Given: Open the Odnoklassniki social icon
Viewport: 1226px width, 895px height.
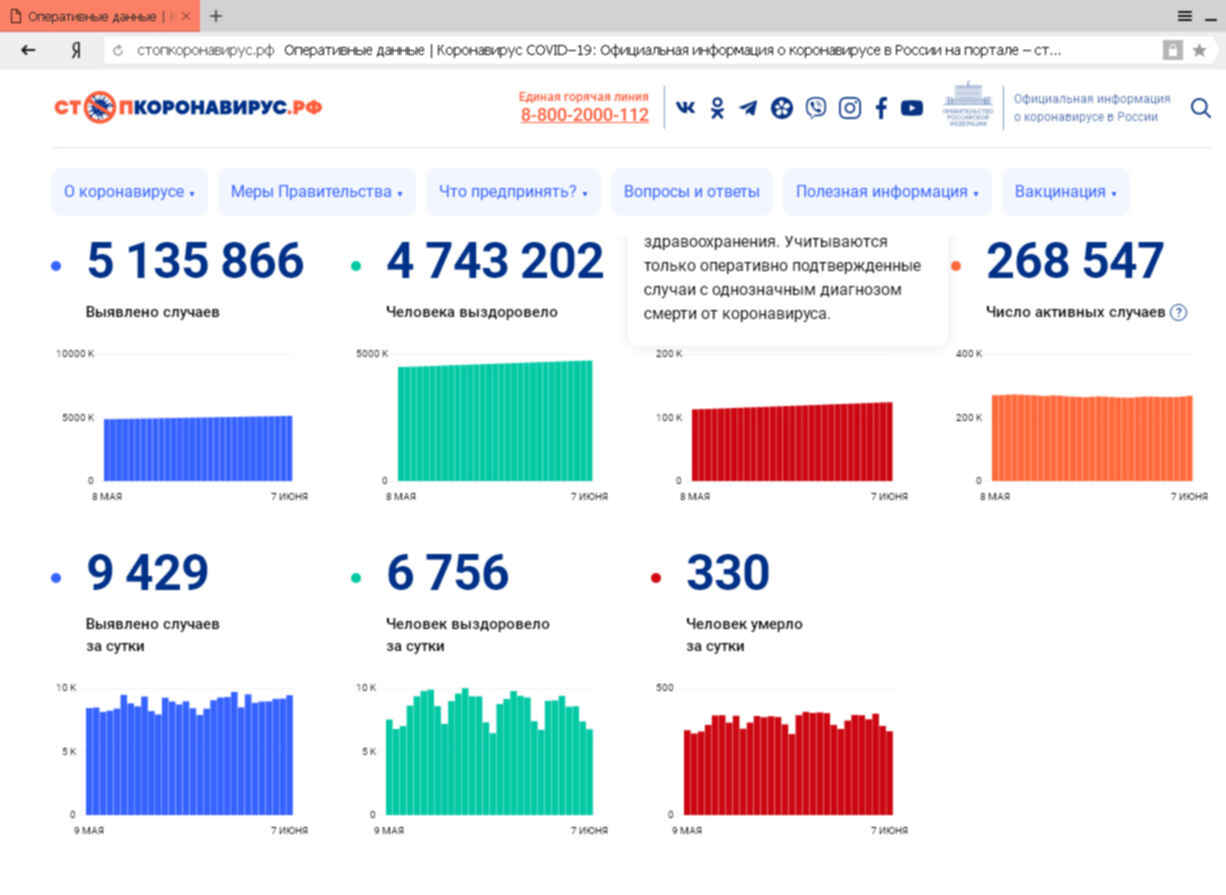Looking at the screenshot, I should [x=717, y=108].
